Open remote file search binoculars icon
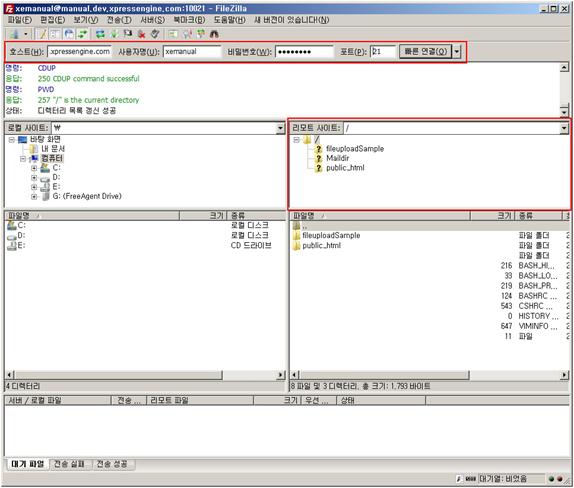Viewport: 574px width, 488px height. coord(215,34)
